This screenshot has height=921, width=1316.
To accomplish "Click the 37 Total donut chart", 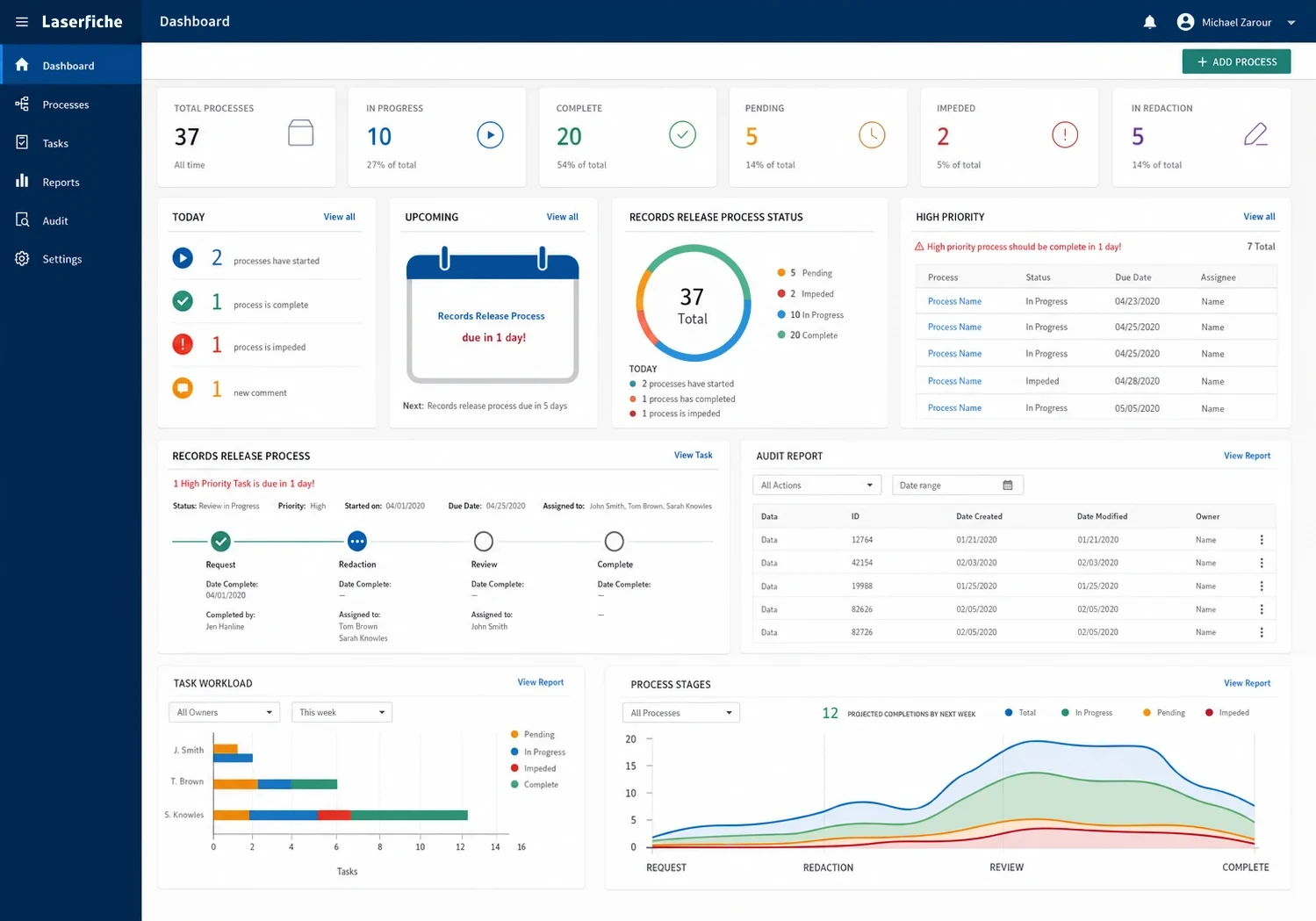I will pos(693,303).
